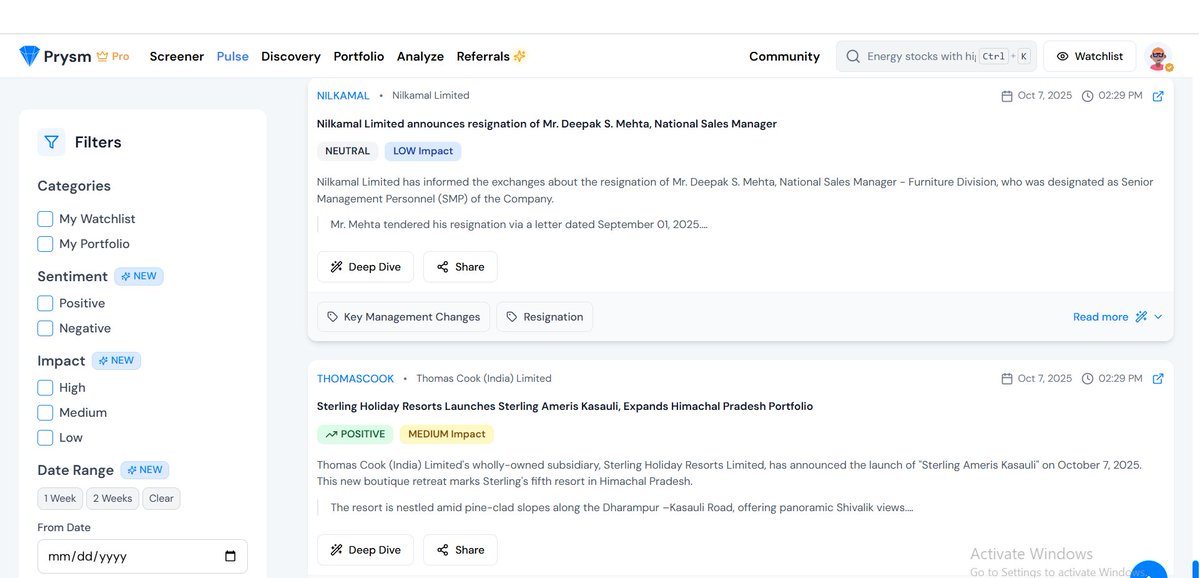This screenshot has width=1200, height=578.
Task: Check the Low impact filter
Action: pyautogui.click(x=45, y=438)
